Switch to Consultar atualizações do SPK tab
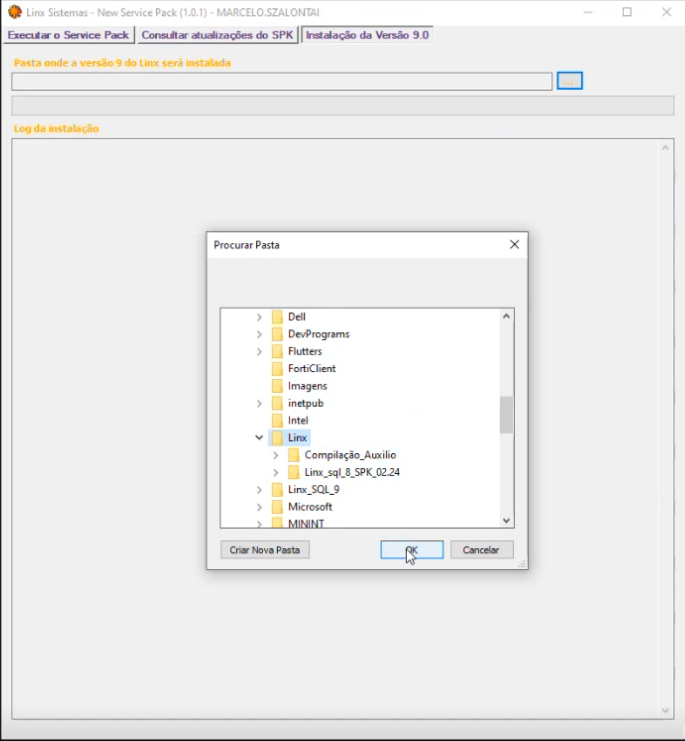 point(217,35)
